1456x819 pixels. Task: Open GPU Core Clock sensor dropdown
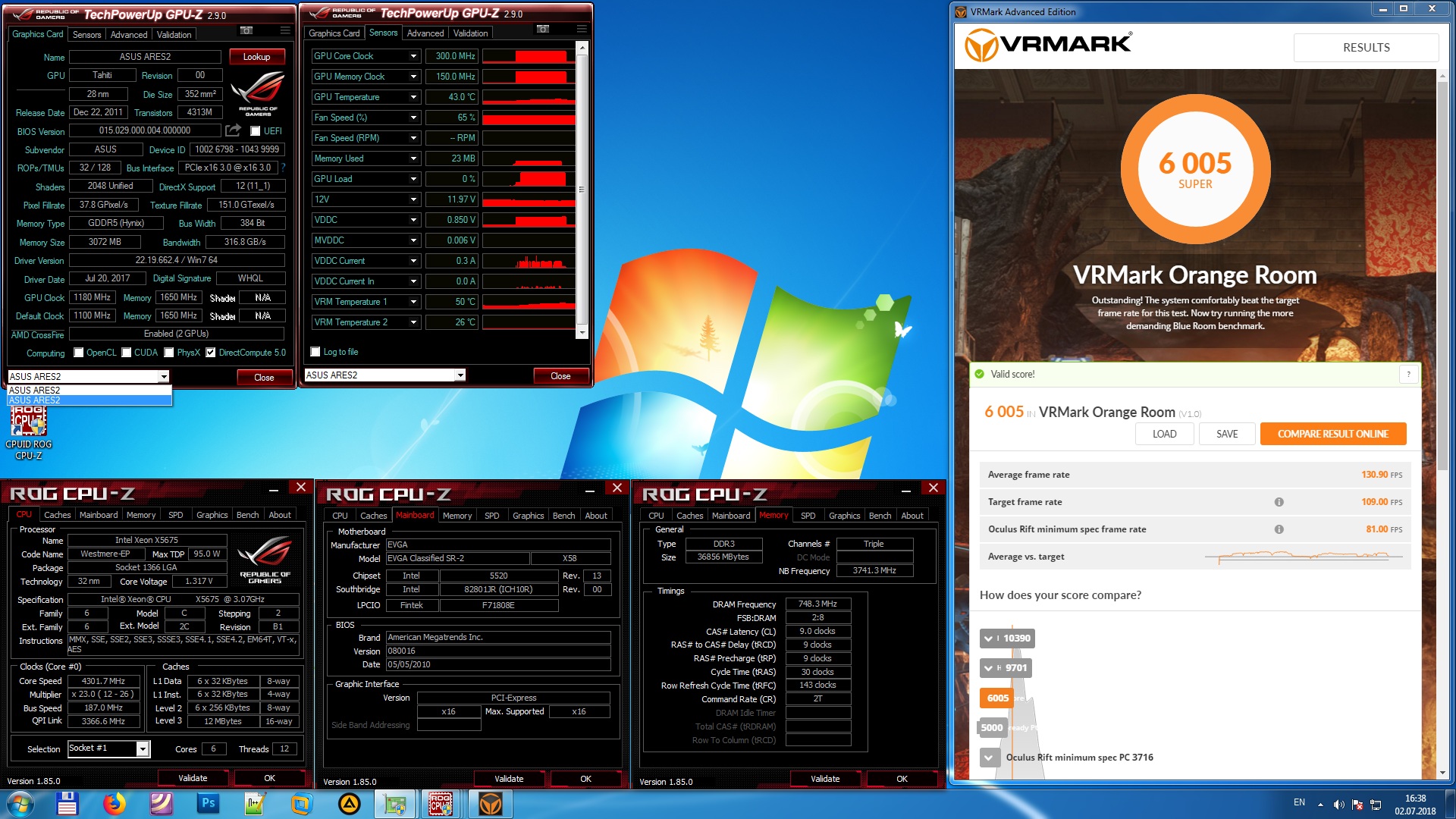click(x=413, y=56)
